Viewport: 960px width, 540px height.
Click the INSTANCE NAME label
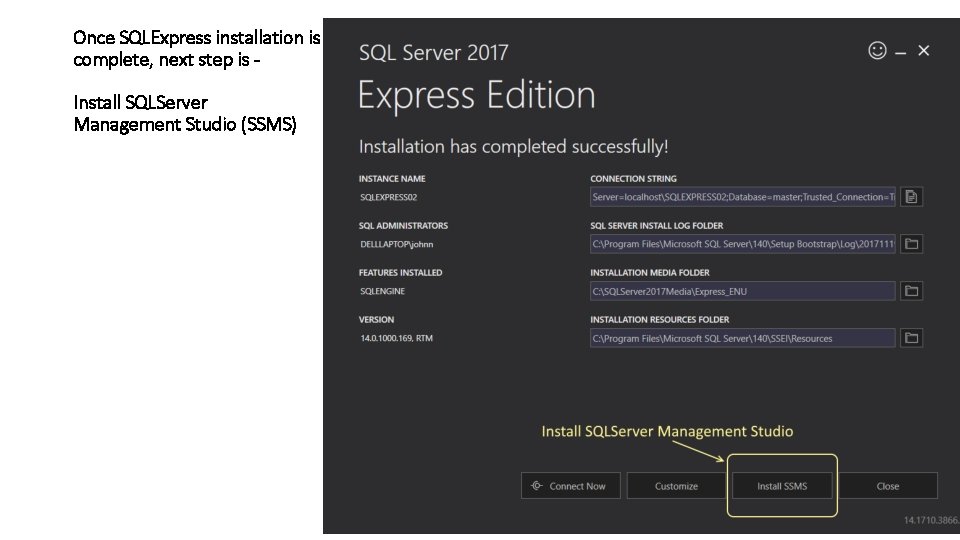(x=392, y=179)
